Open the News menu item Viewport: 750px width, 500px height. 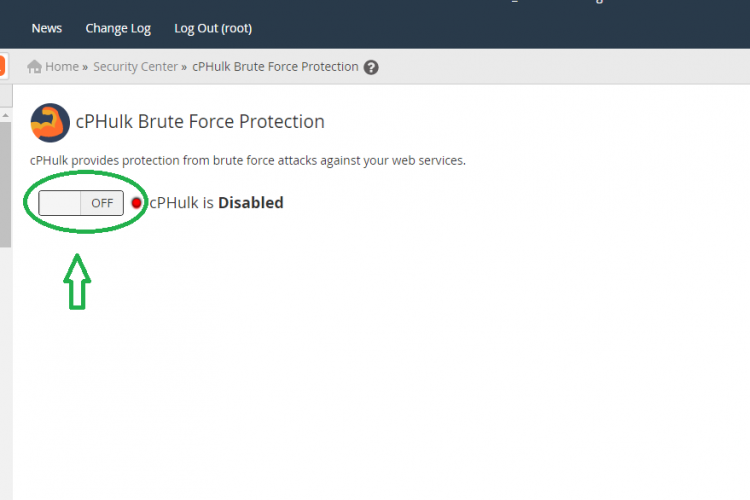pyautogui.click(x=46, y=28)
